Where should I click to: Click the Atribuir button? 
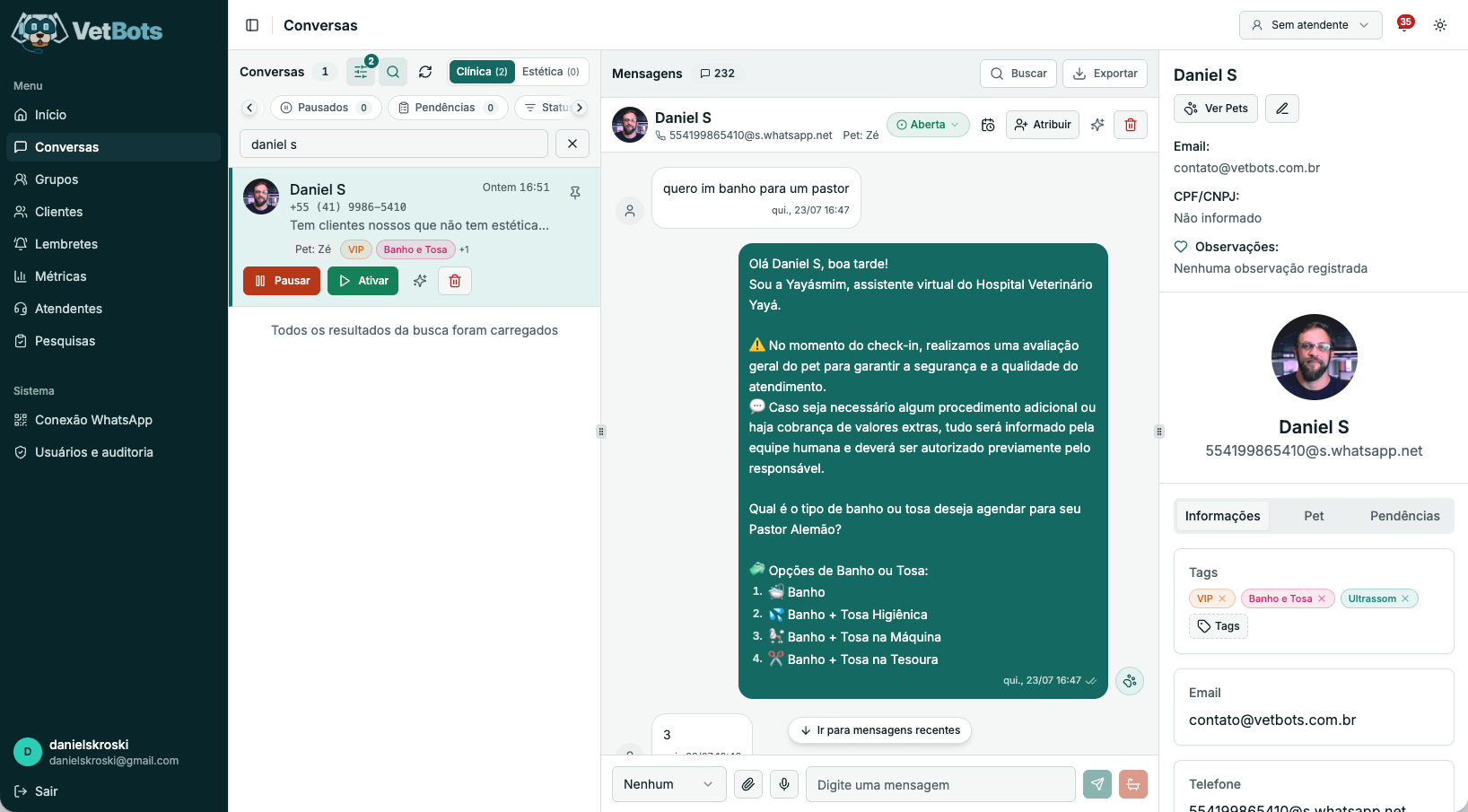point(1043,125)
